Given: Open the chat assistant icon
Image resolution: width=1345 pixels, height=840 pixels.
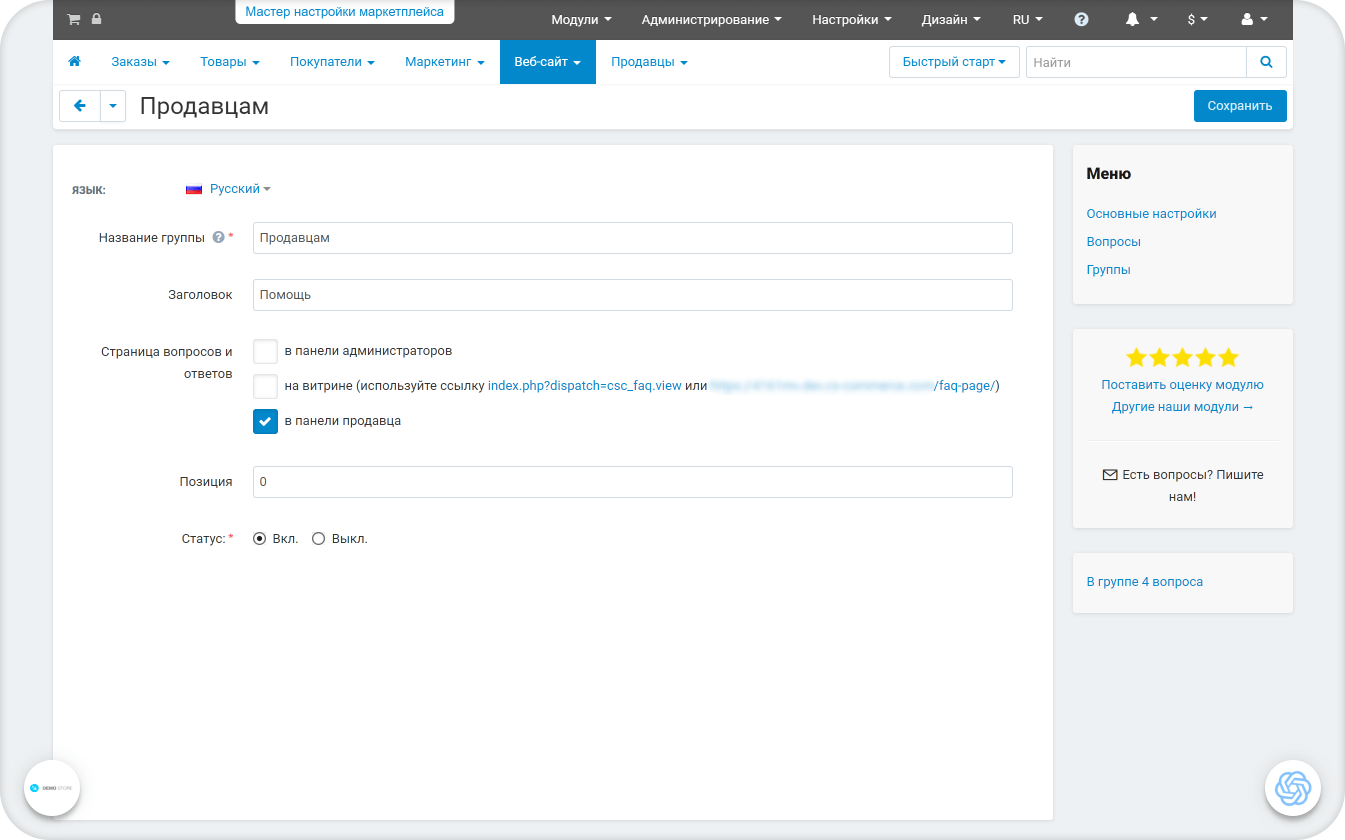Looking at the screenshot, I should (1293, 788).
